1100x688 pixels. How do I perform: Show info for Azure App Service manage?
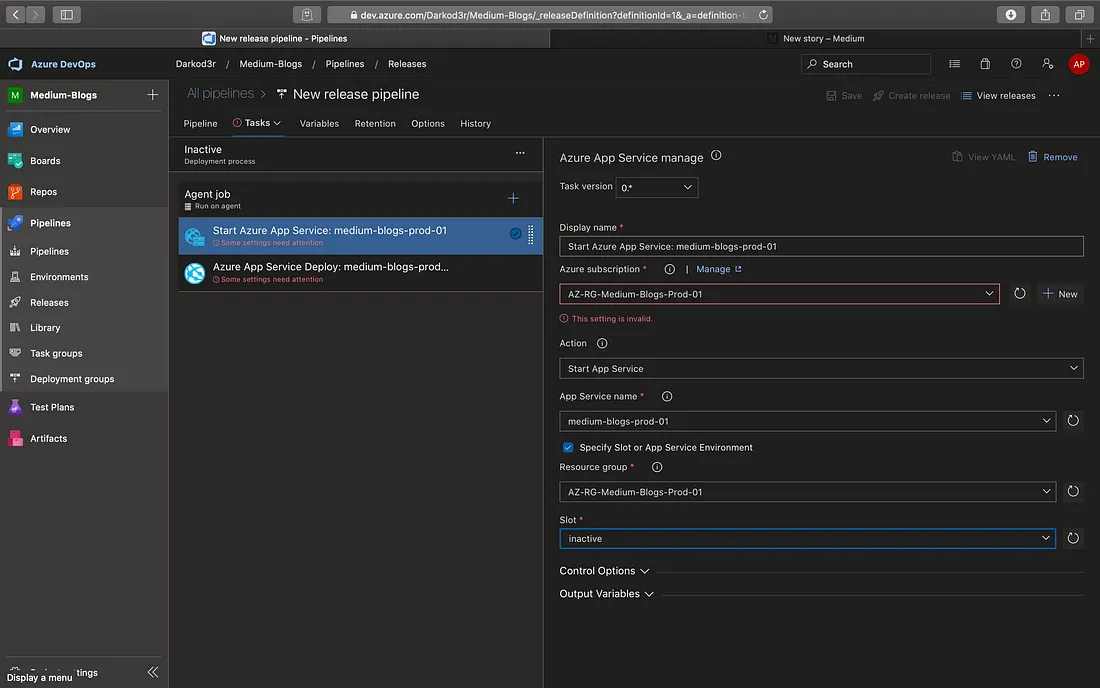click(x=716, y=156)
